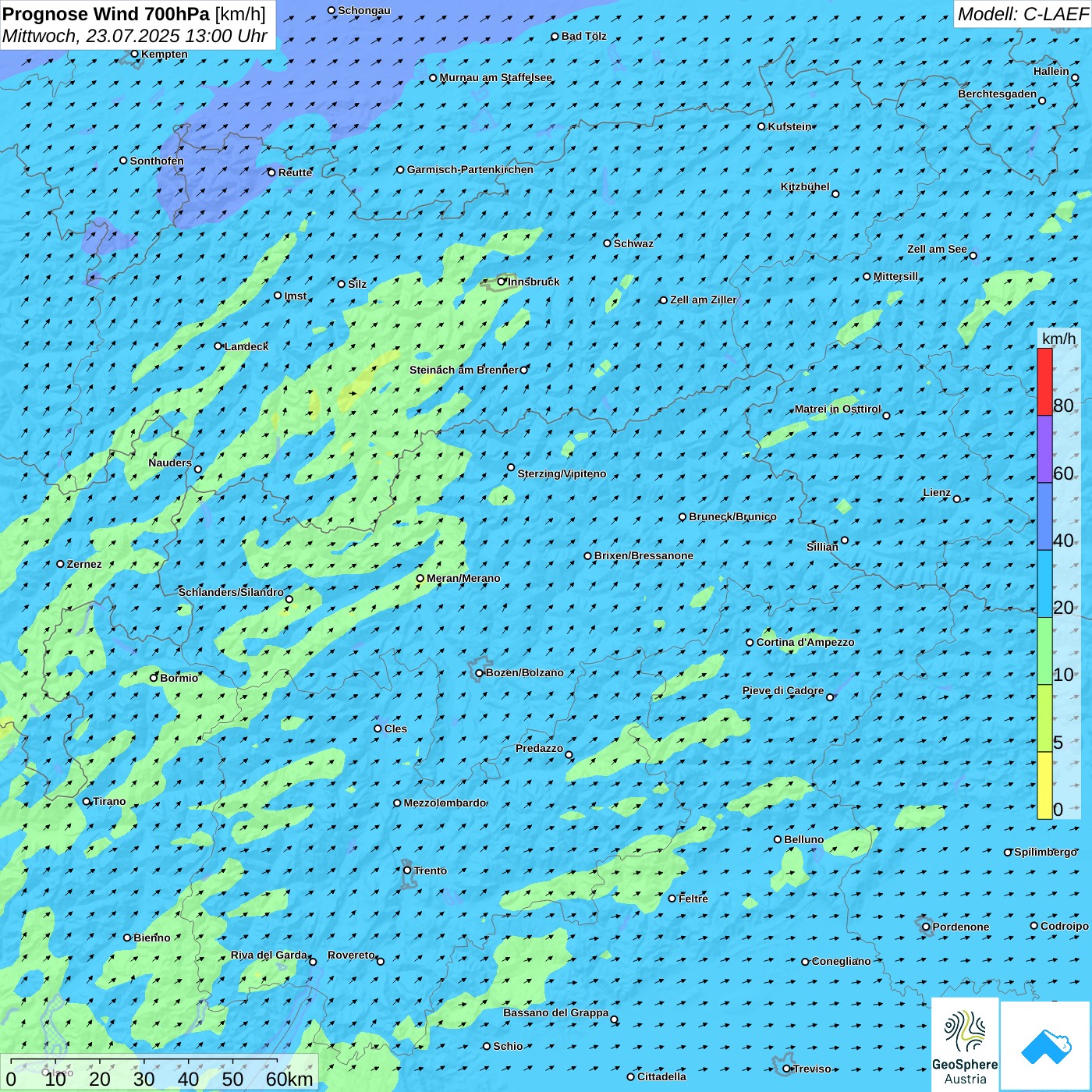This screenshot has height=1092, width=1092.
Task: Click the Kufstein label
Action: [789, 126]
